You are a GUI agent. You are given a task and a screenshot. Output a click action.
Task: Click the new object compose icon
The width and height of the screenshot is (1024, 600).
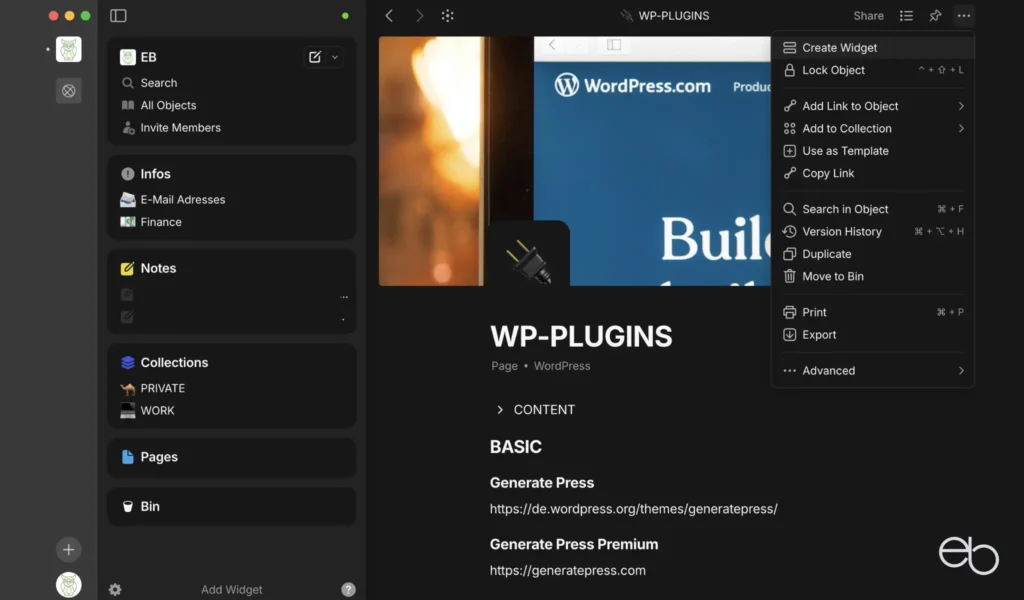point(315,57)
